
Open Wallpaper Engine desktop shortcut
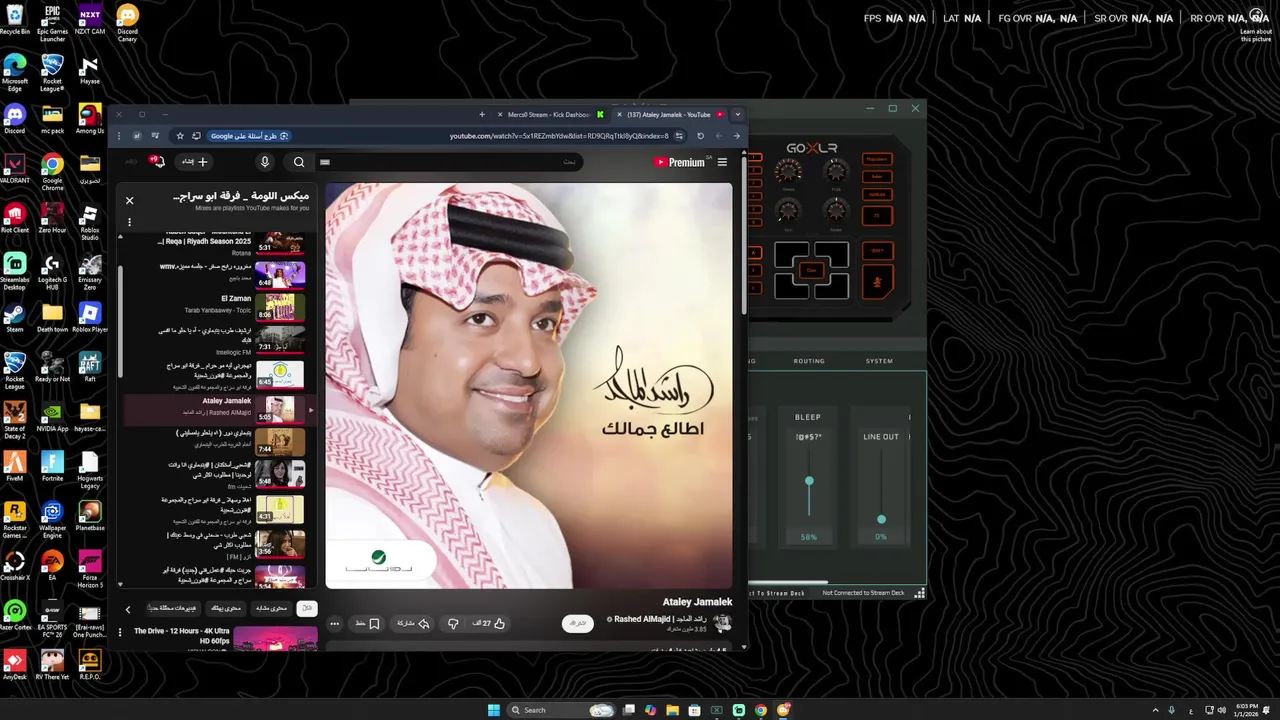52,517
